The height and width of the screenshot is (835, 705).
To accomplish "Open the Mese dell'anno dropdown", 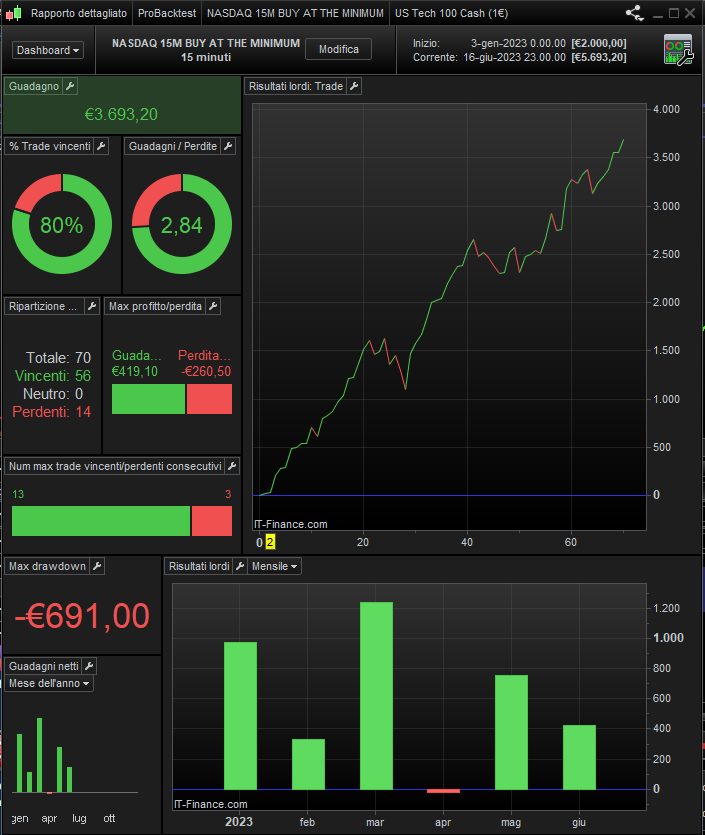I will pos(48,683).
